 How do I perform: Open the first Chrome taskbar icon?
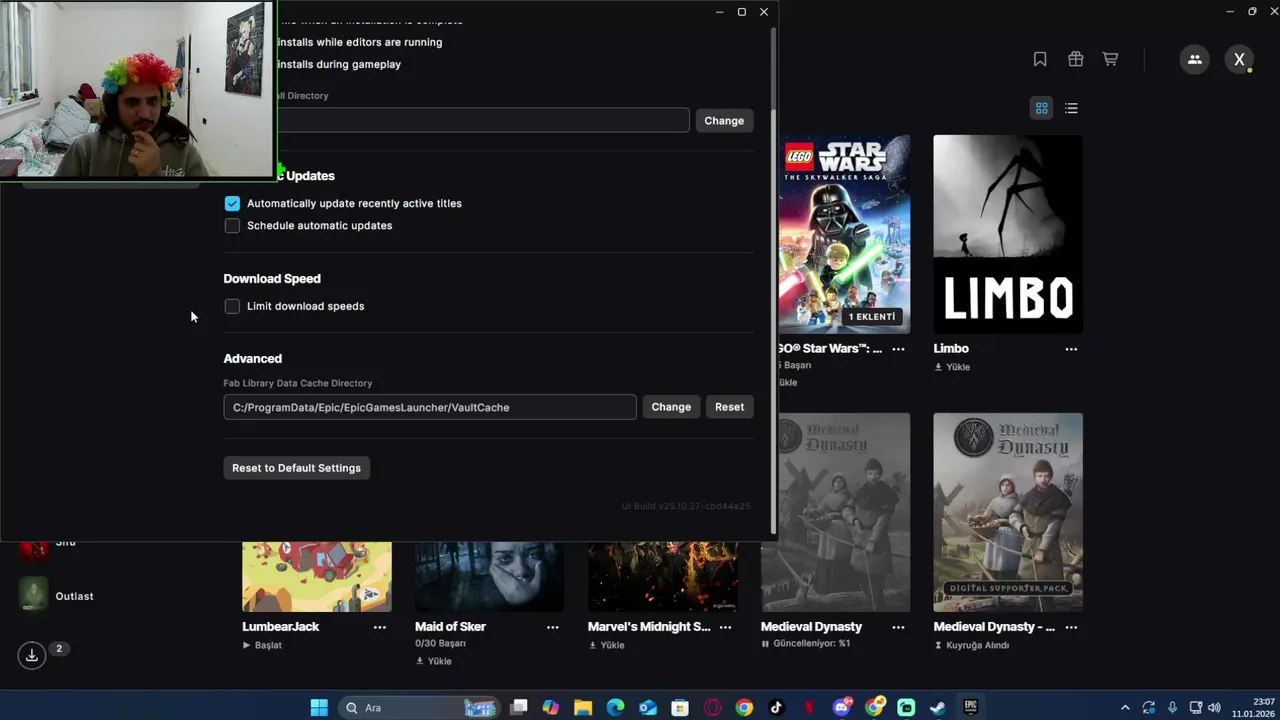[744, 708]
